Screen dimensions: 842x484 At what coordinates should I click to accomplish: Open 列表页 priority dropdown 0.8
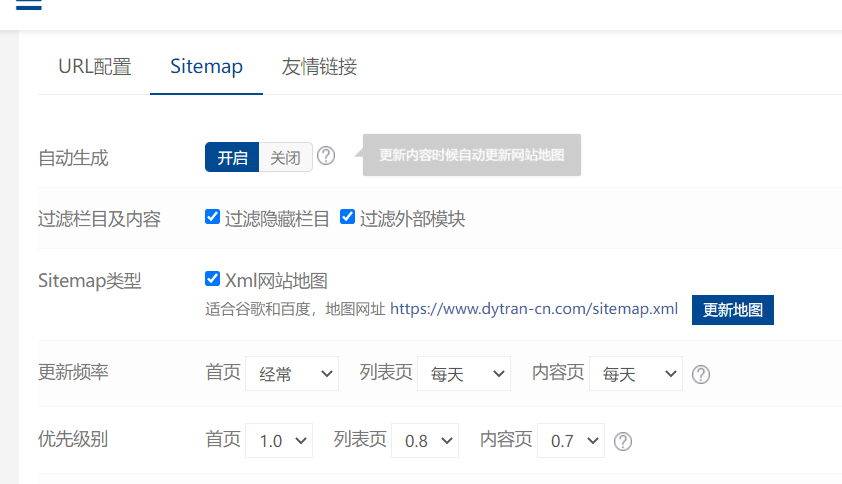point(425,440)
